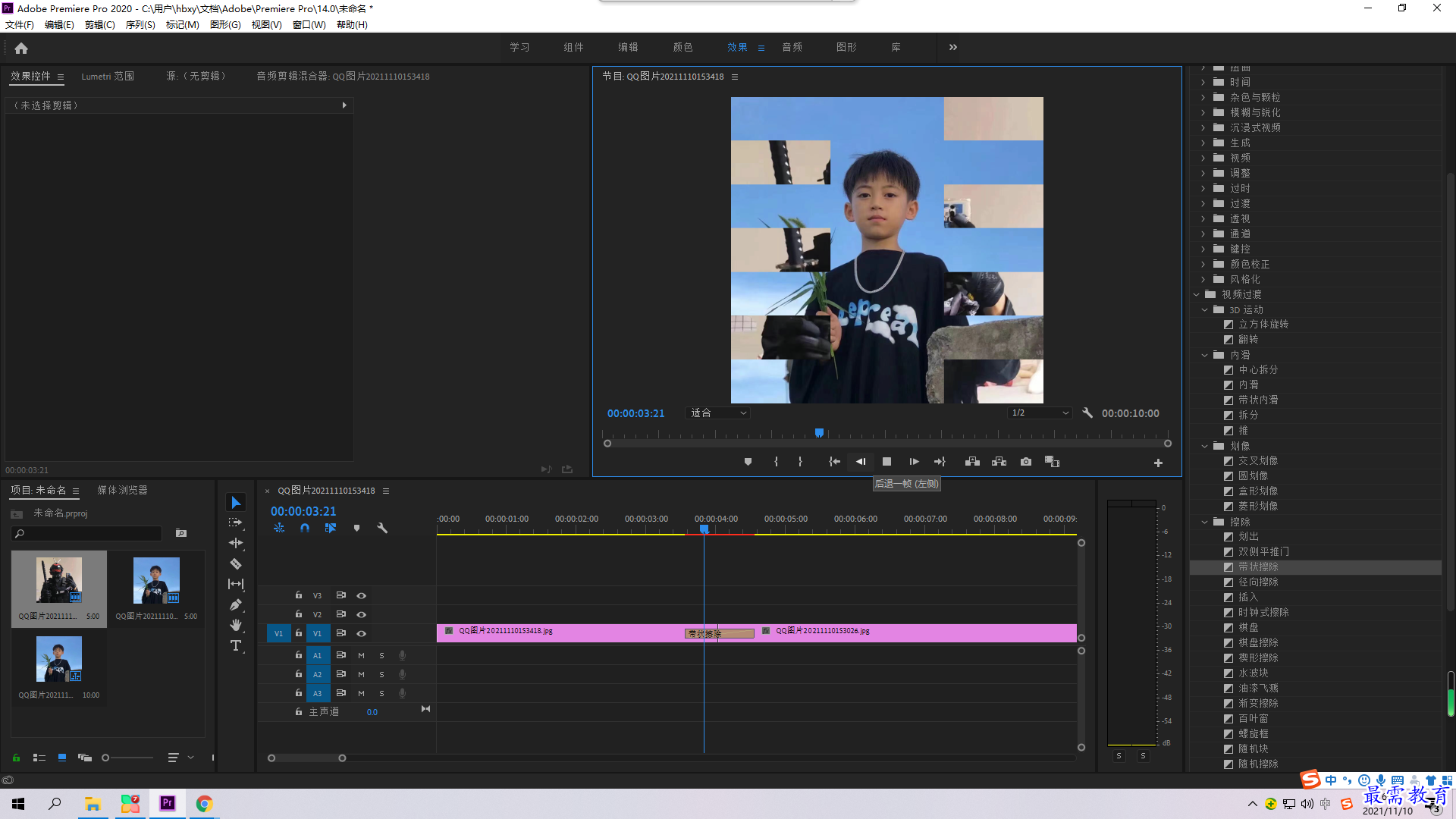Collapse the 3D 运动 folder
The image size is (1456, 819).
pos(1205,309)
